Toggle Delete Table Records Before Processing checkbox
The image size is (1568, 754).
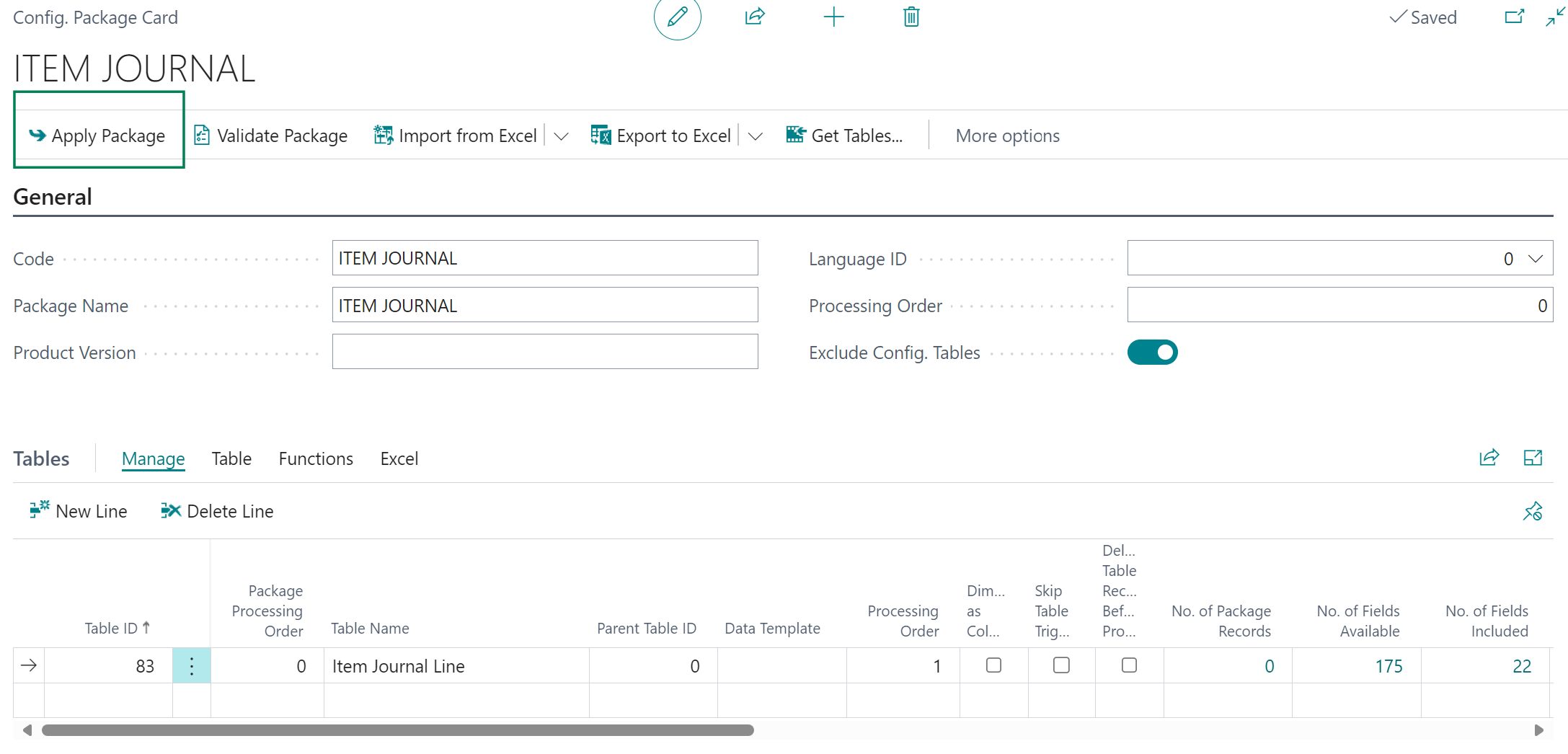click(x=1129, y=665)
